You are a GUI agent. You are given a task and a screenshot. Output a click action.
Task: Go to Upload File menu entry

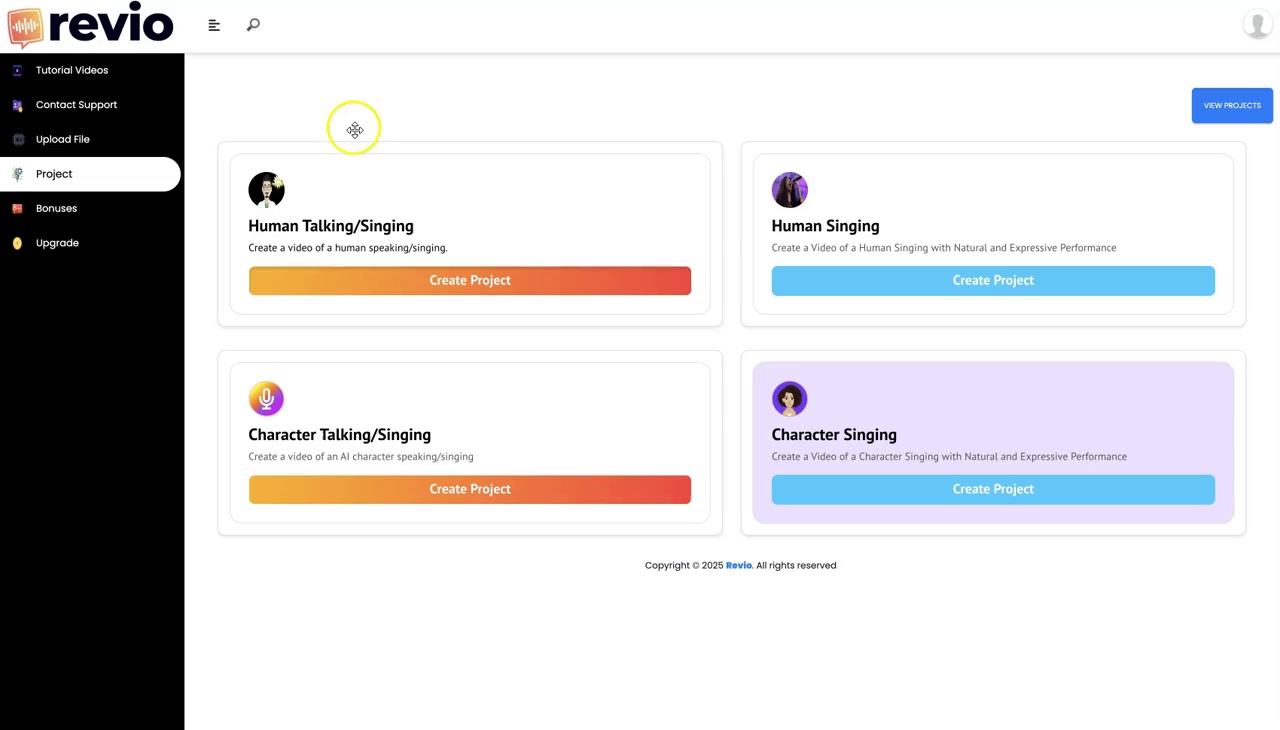(63, 139)
